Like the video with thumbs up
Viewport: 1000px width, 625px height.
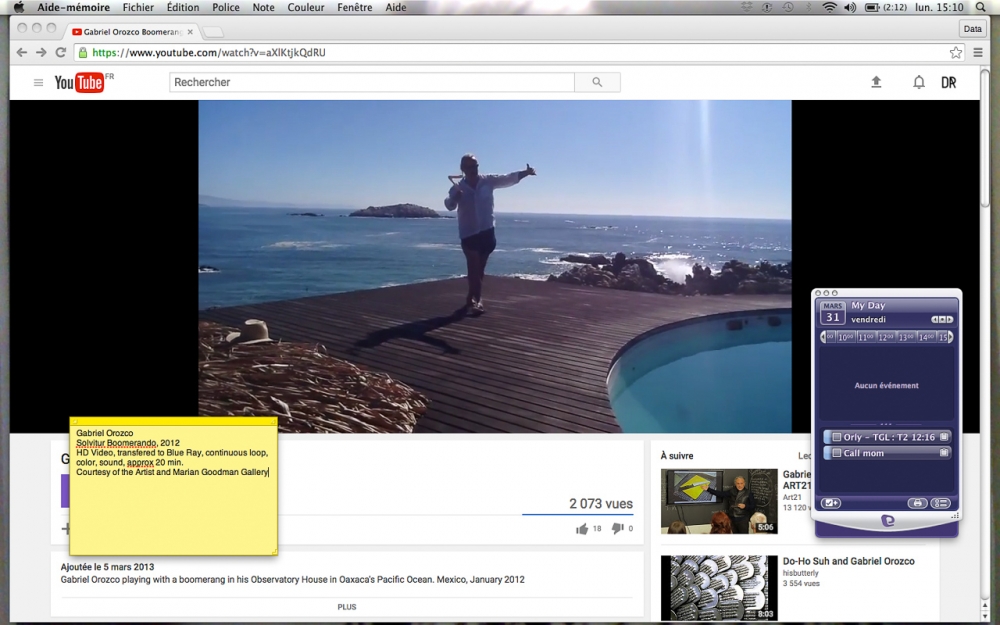click(x=582, y=529)
